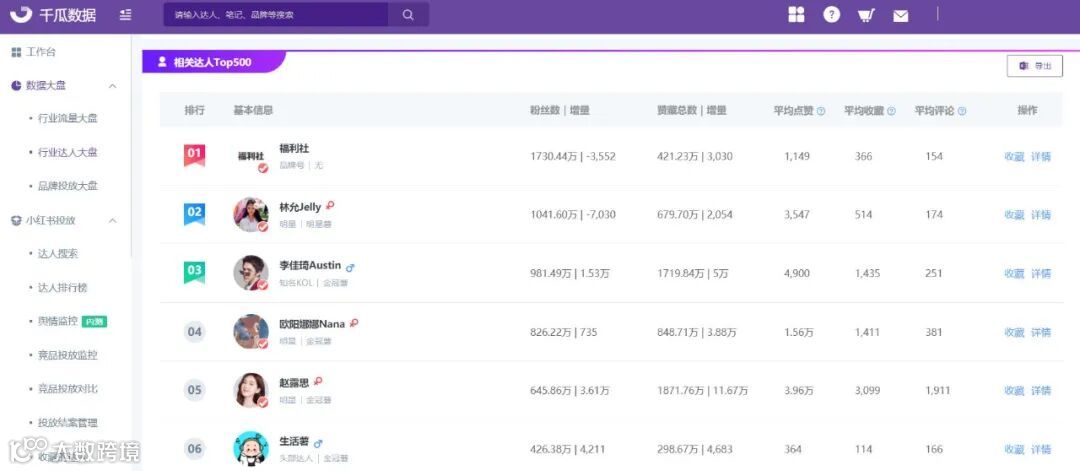
Task: Click the male gender icon by 李佳琦Austin
Action: [x=350, y=267]
